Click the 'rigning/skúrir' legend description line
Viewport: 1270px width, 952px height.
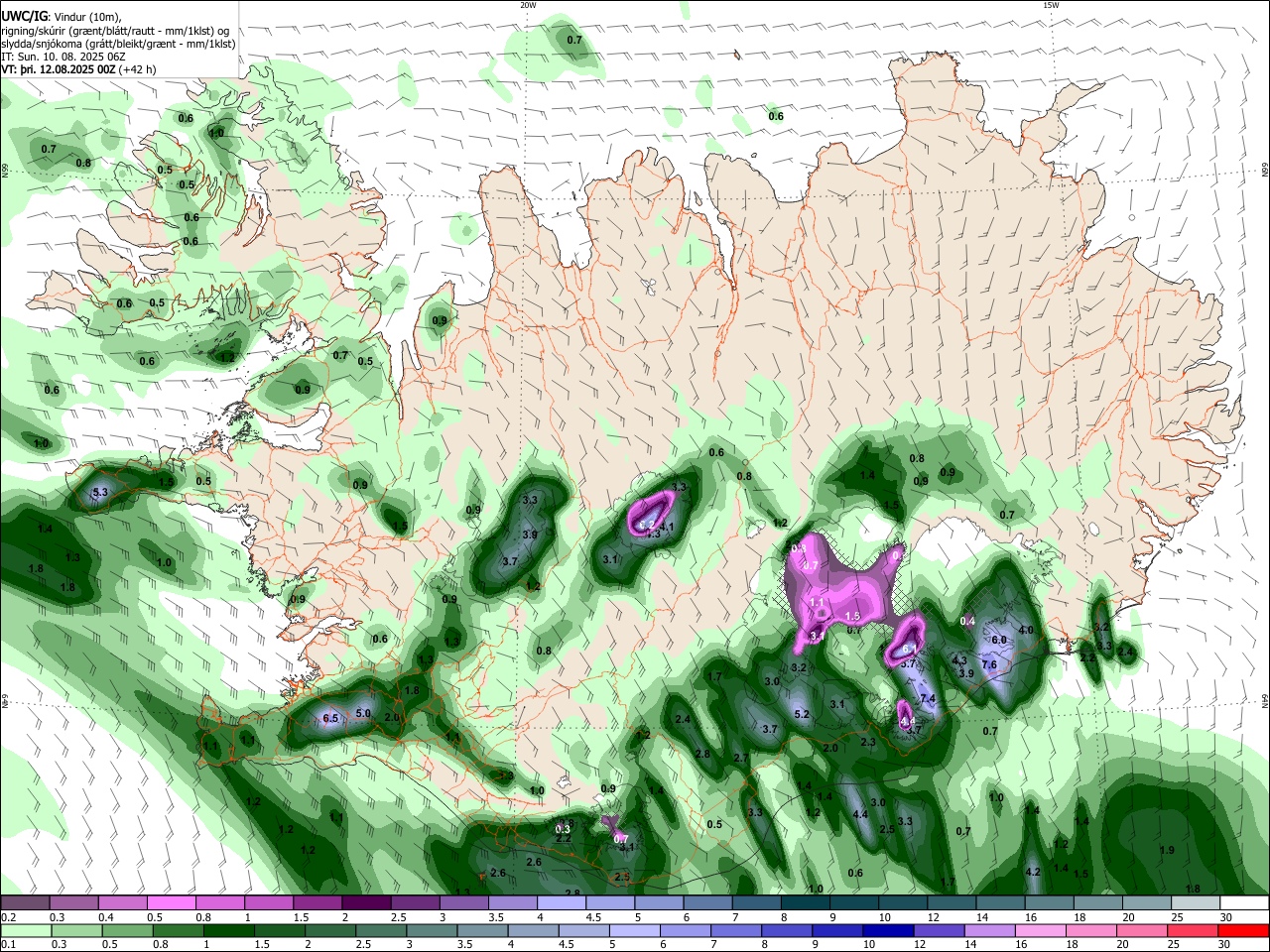click(115, 31)
